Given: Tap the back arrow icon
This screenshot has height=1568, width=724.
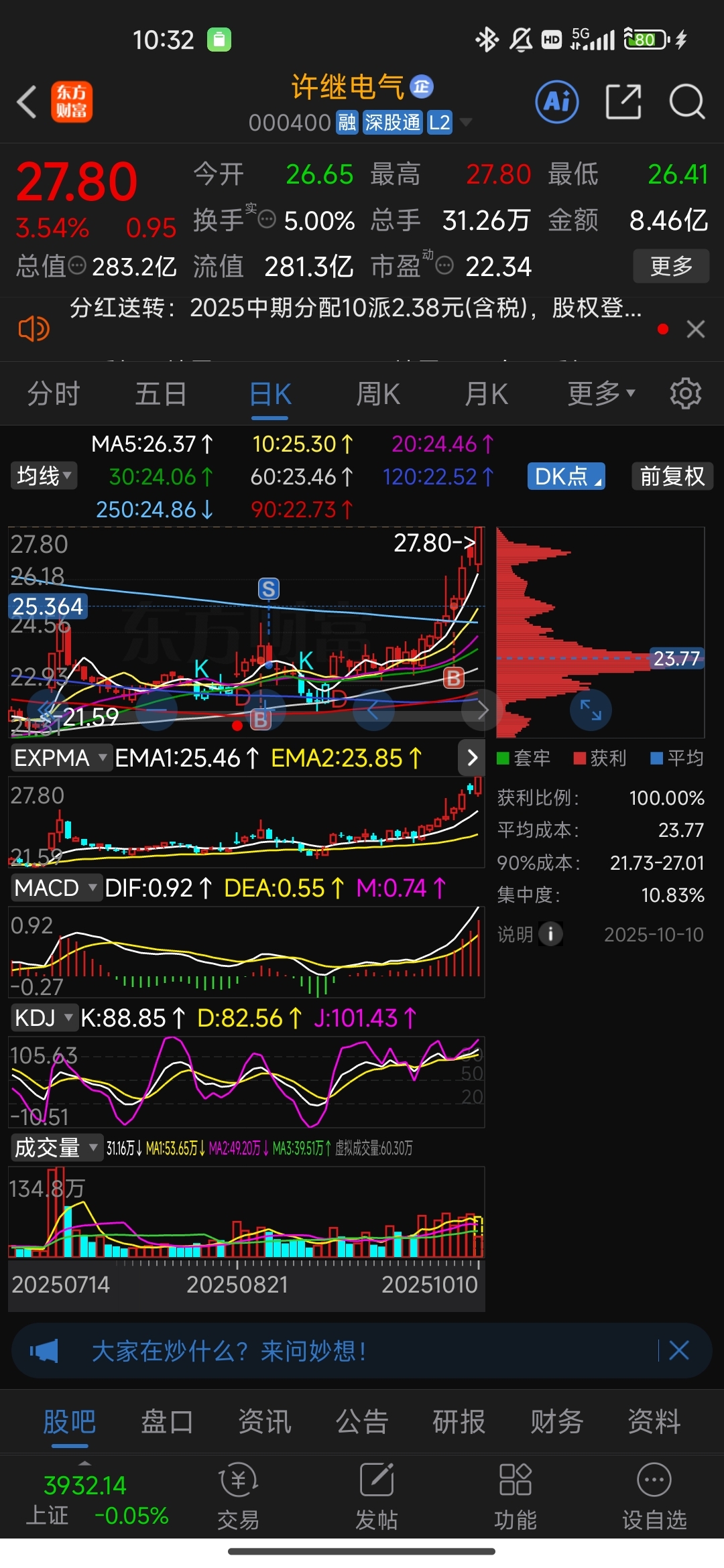Looking at the screenshot, I should coord(27,102).
